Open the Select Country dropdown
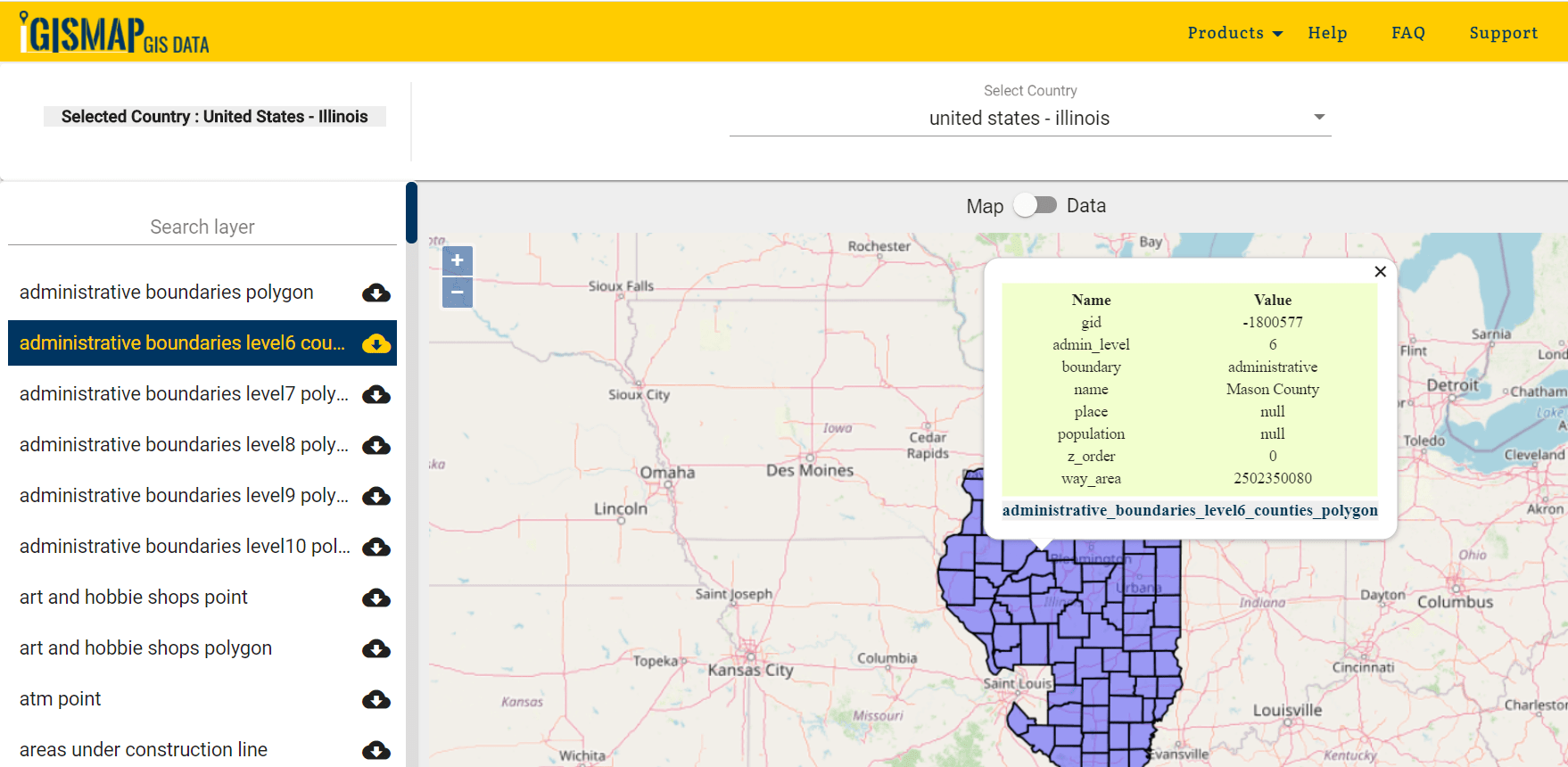The height and width of the screenshot is (767, 1568). [1030, 118]
